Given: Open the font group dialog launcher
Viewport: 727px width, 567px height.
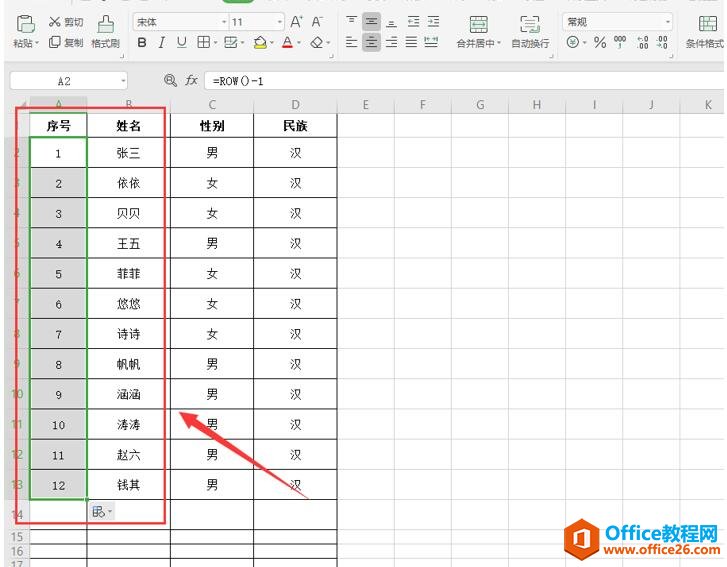Looking at the screenshot, I should click(332, 56).
